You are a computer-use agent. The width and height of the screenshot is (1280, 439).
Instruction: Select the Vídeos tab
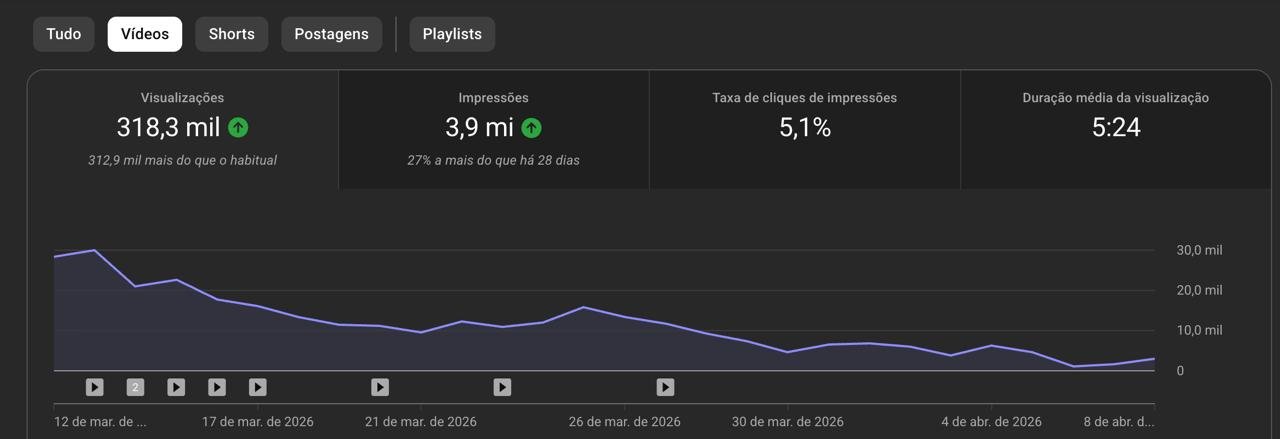(145, 34)
